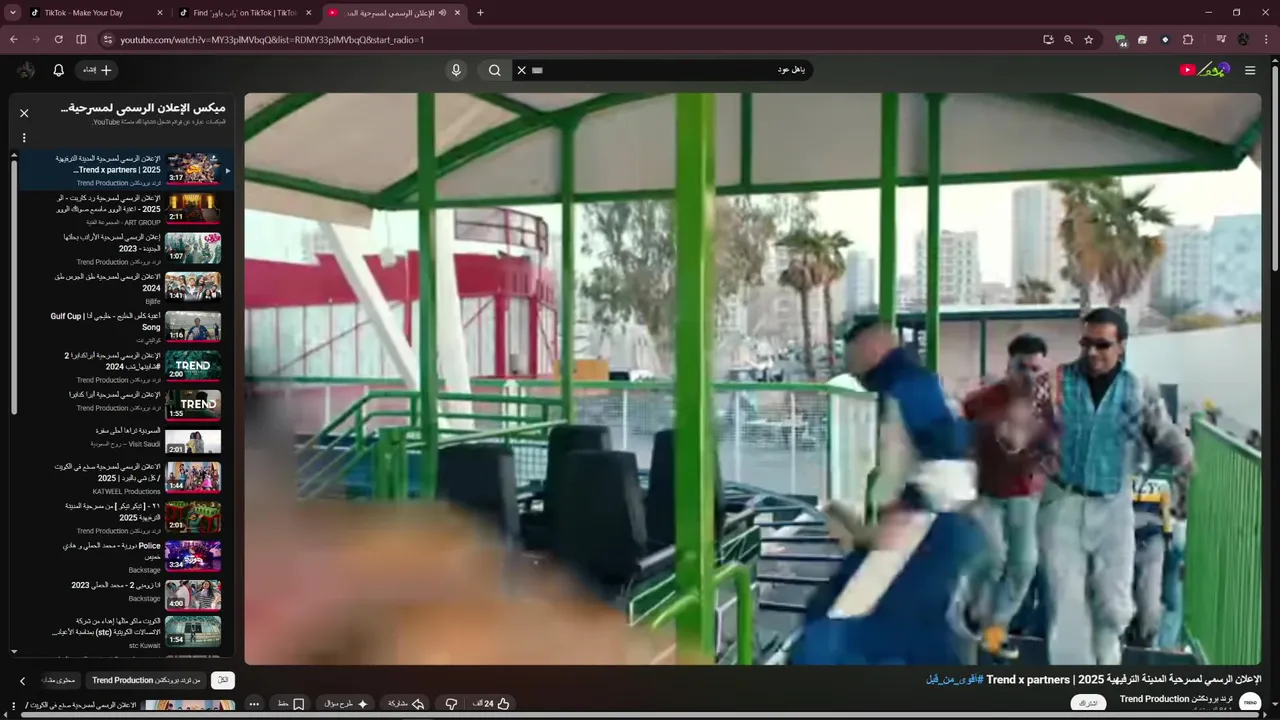
Task: Click the youtube.com address bar URL
Action: [272, 40]
